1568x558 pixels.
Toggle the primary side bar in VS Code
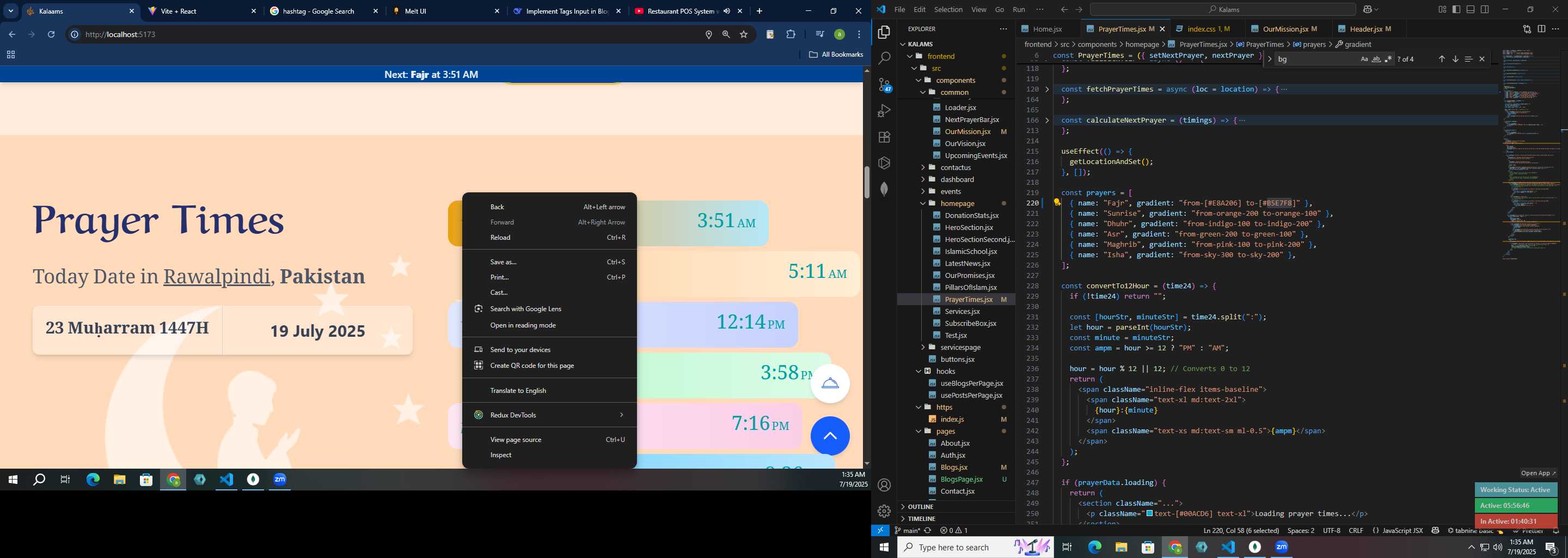[1456, 10]
